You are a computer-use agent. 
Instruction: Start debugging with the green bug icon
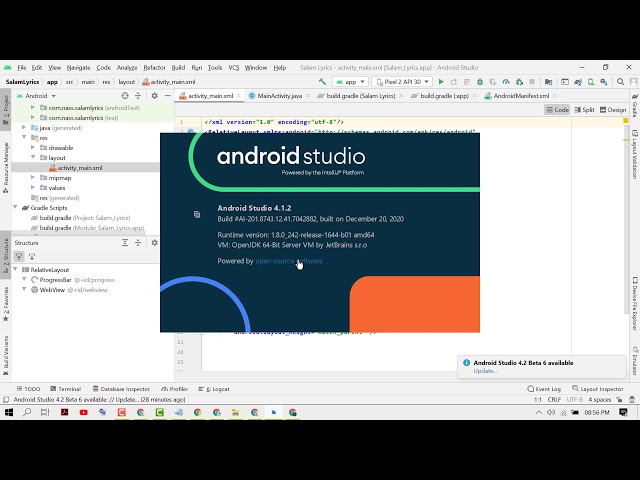480,82
